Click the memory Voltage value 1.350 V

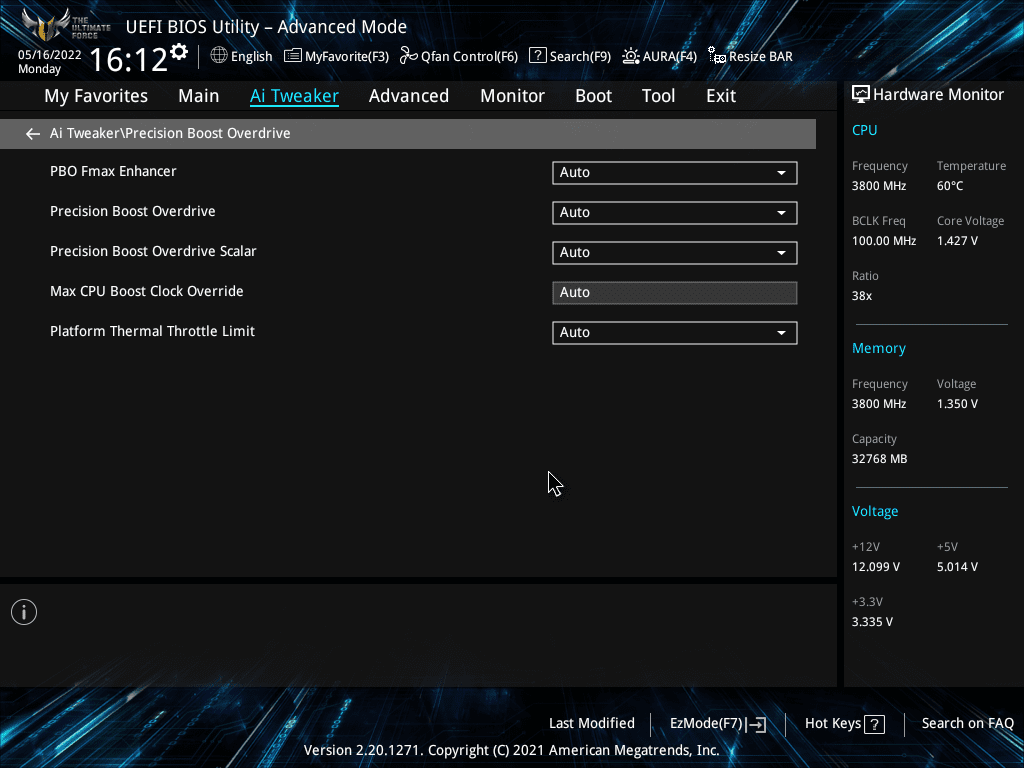pyautogui.click(x=957, y=404)
